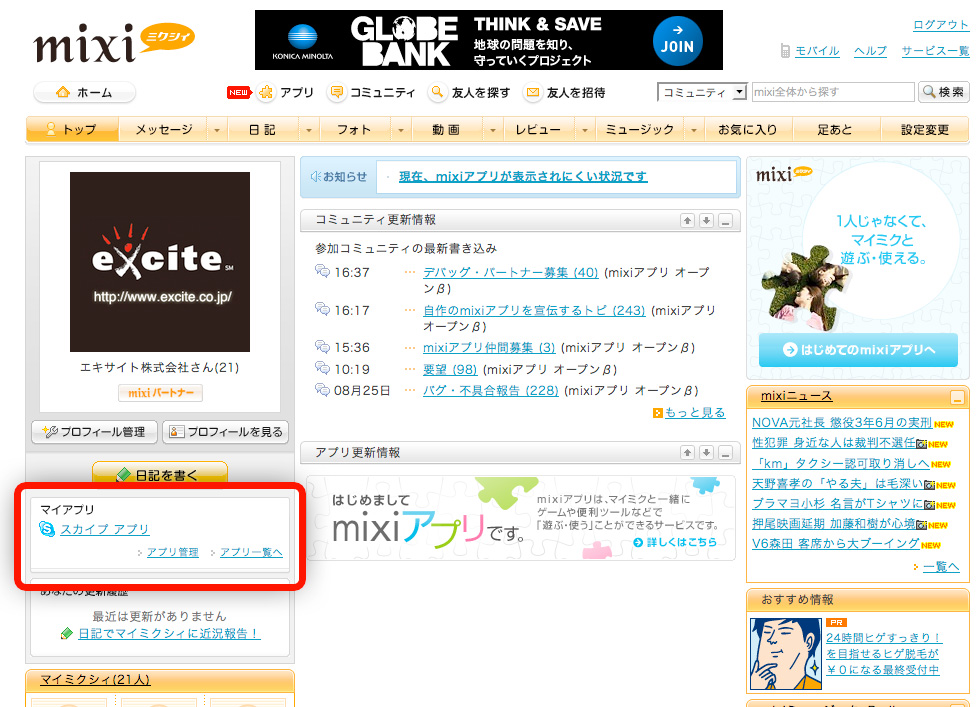Image resolution: width=979 pixels, height=707 pixels.
Task: Open バグ・不具合報告 (228) topic
Action: click(x=491, y=390)
